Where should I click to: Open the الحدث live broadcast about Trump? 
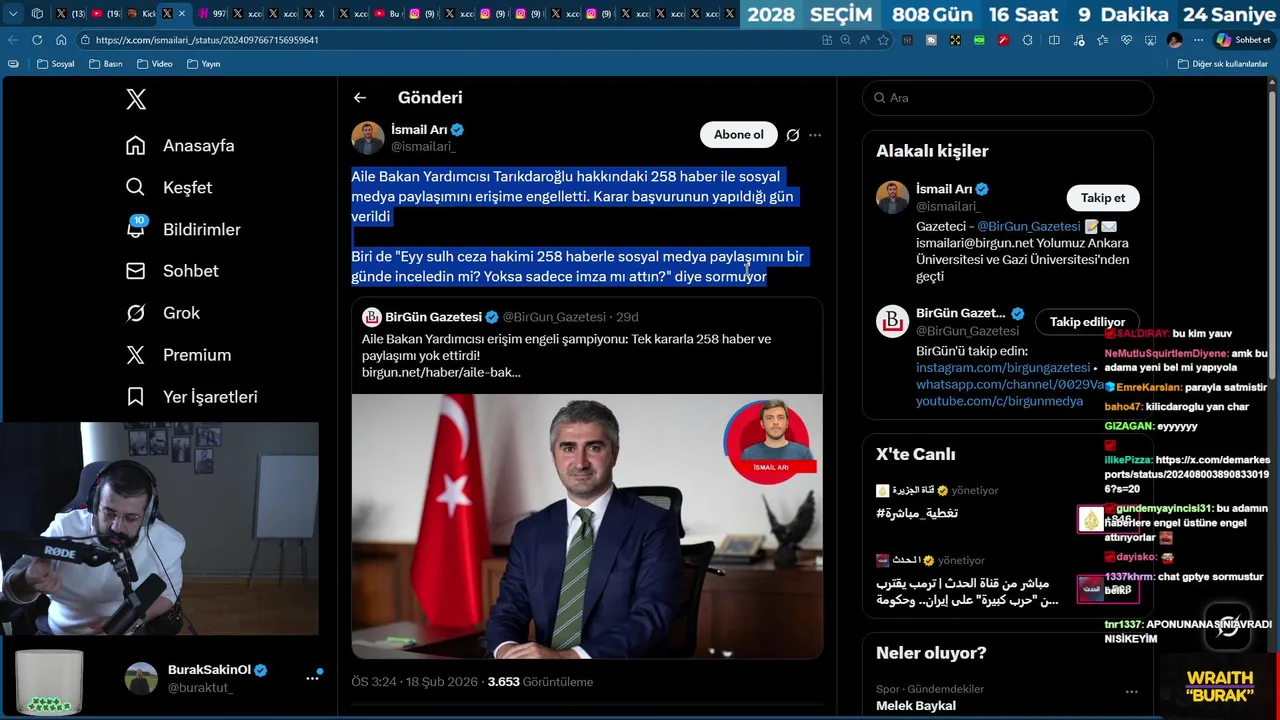pos(1007,582)
